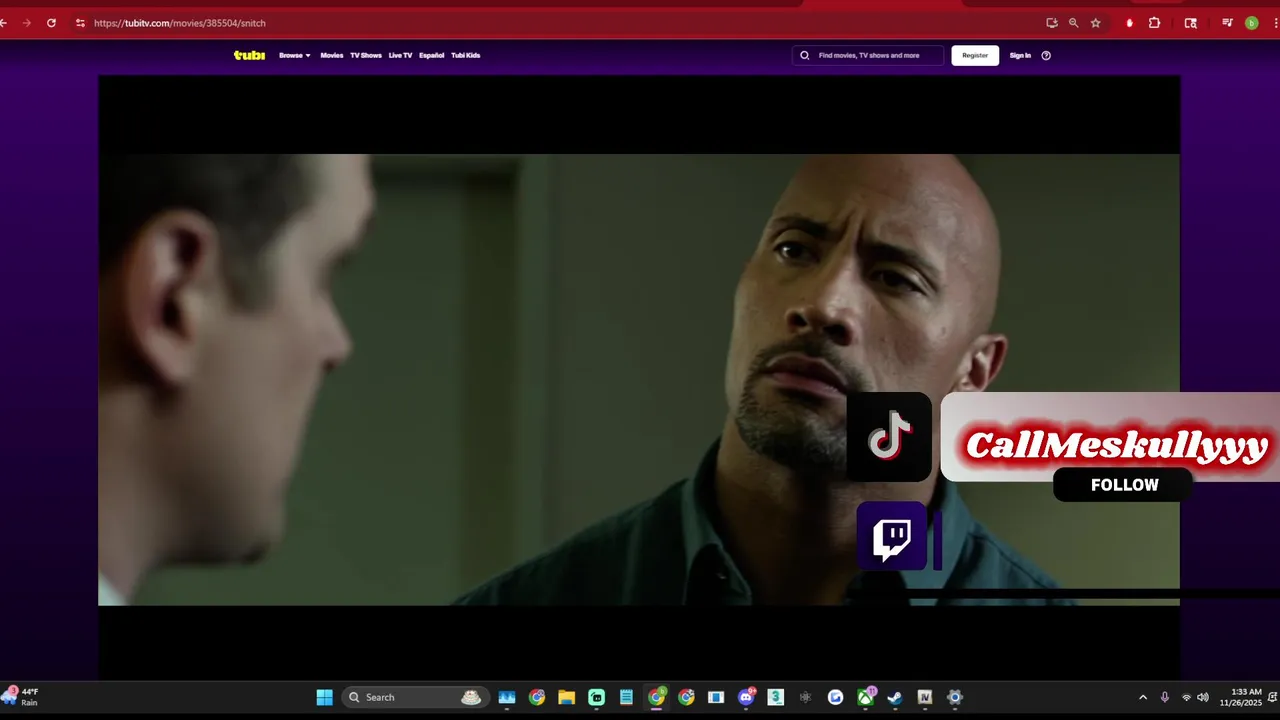The image size is (1280, 720).
Task: Open the media controls music-note icon
Action: (x=1227, y=23)
